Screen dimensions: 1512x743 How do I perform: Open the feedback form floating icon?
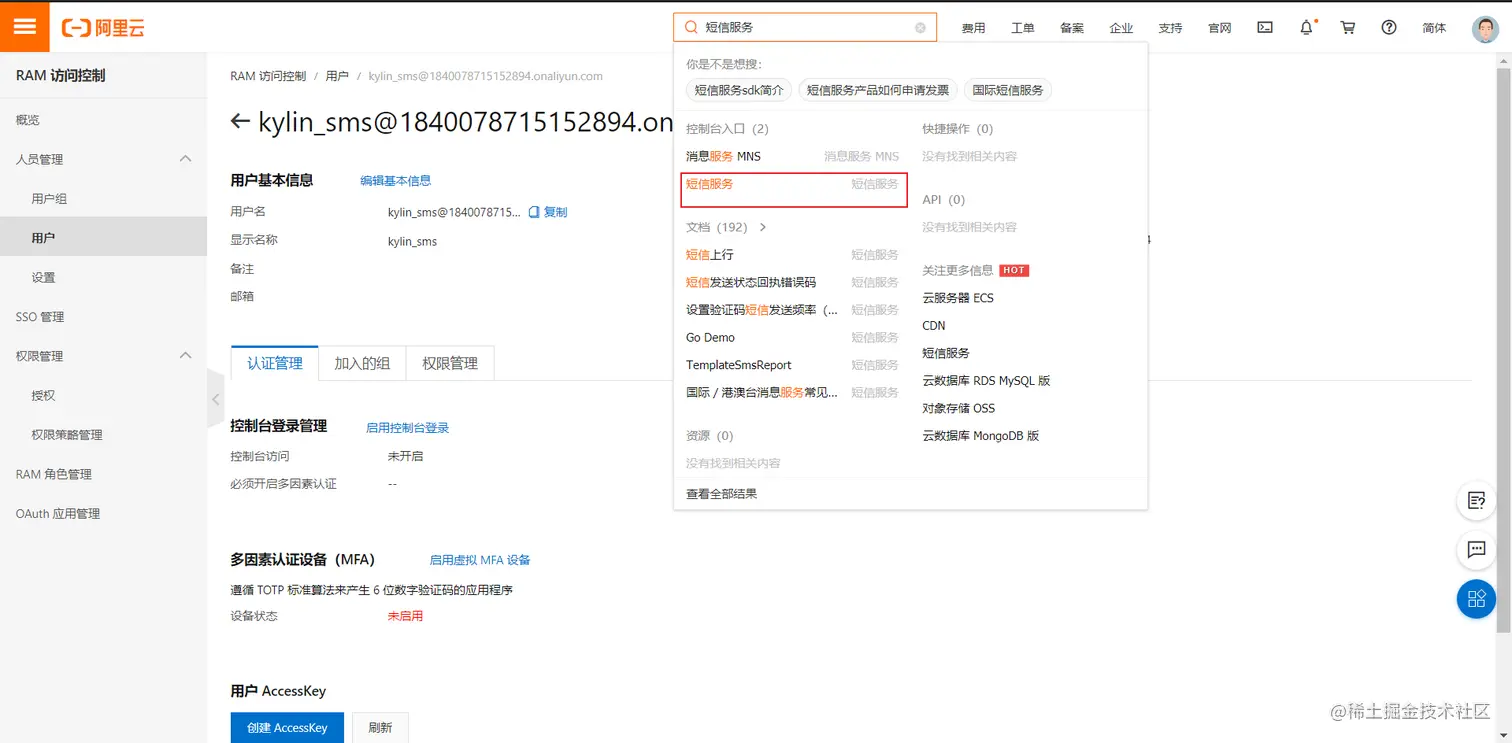[1476, 501]
